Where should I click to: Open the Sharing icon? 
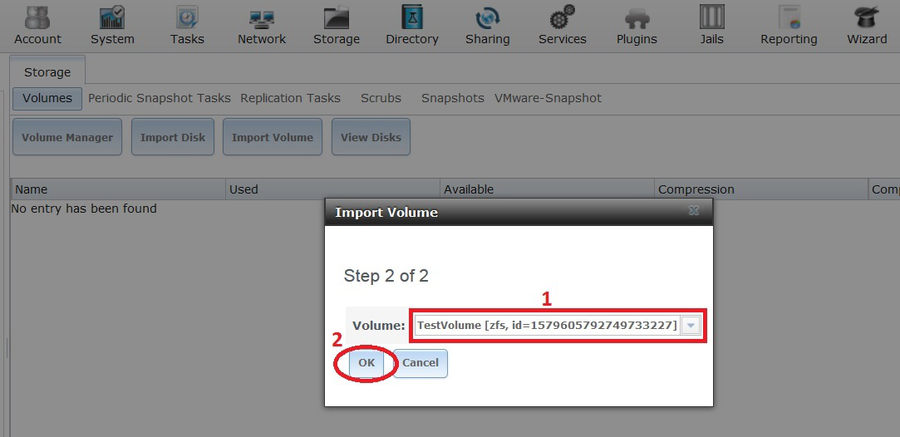coord(487,18)
